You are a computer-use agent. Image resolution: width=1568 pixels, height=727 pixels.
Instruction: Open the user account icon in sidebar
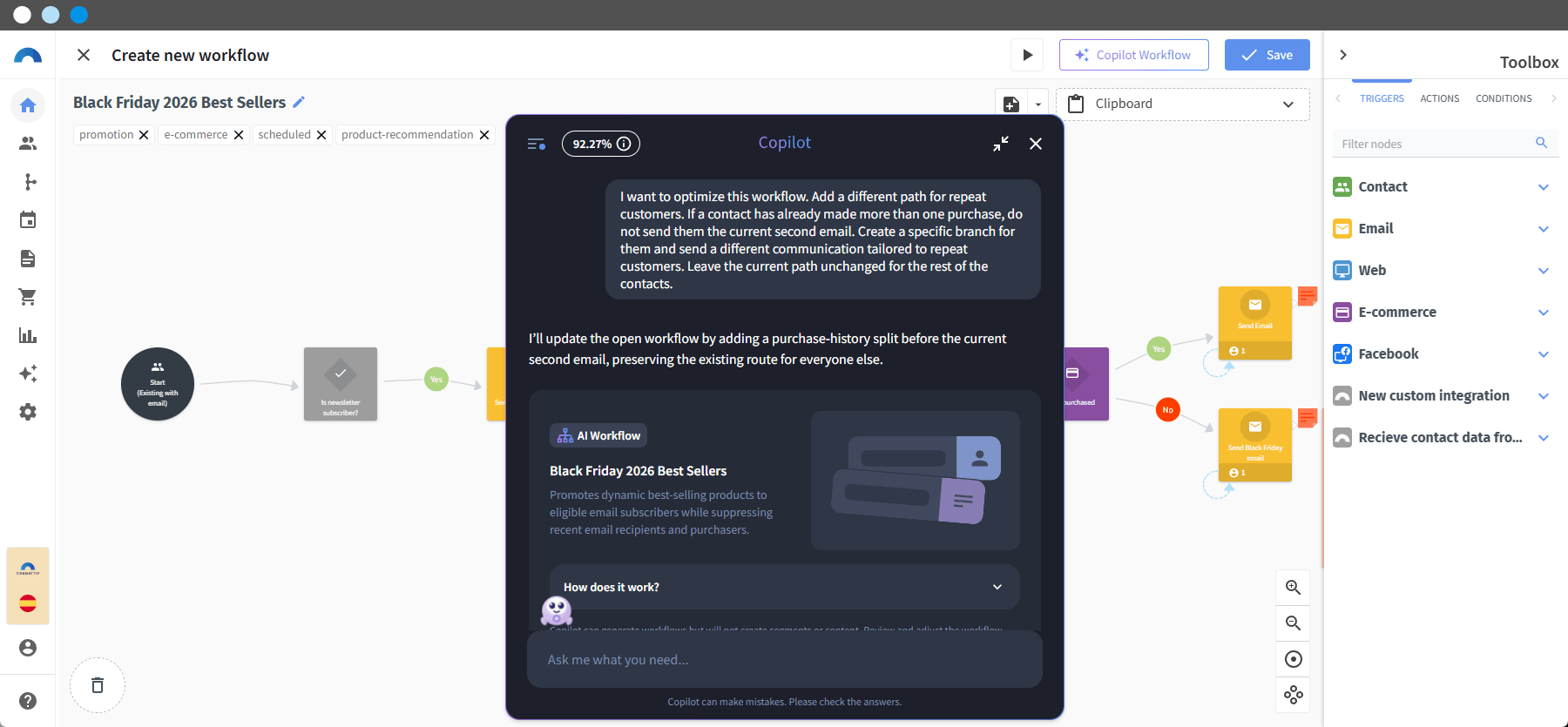pos(28,648)
